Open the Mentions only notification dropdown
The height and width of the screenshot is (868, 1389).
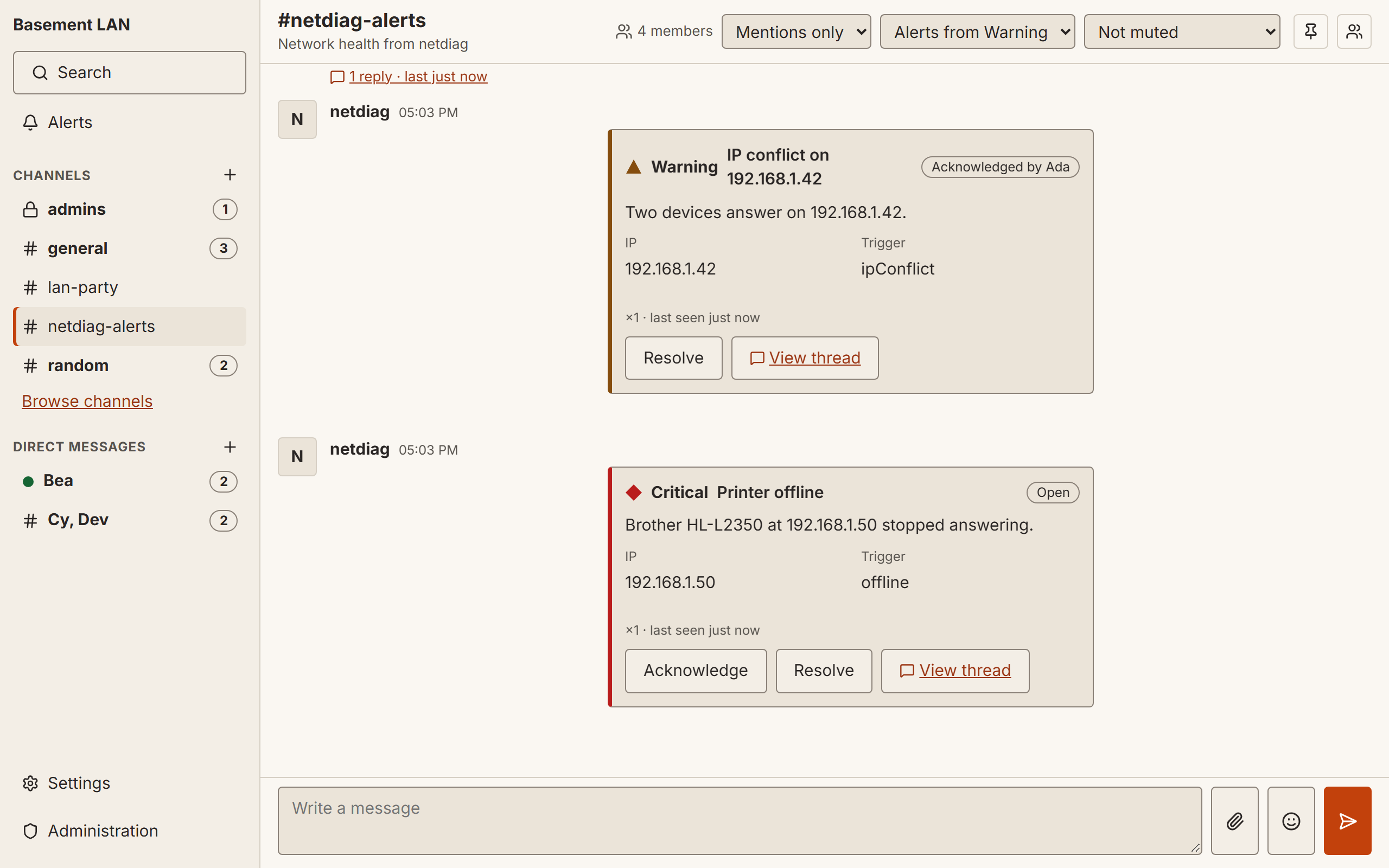tap(796, 31)
